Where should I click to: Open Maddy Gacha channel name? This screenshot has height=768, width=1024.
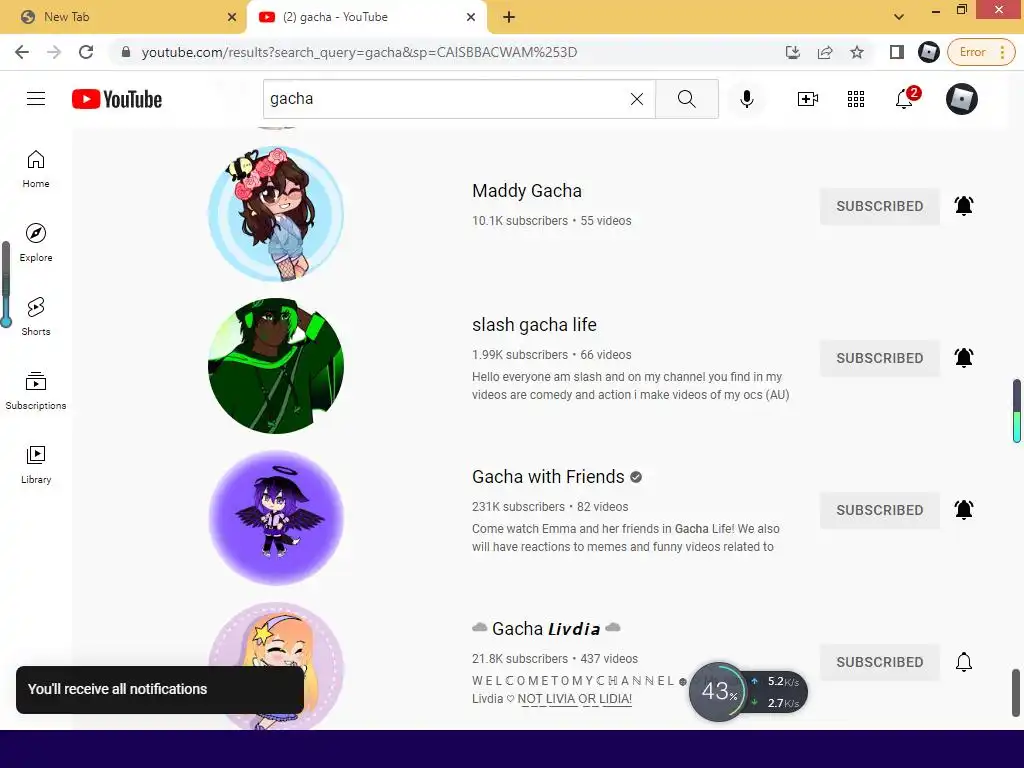(x=526, y=191)
